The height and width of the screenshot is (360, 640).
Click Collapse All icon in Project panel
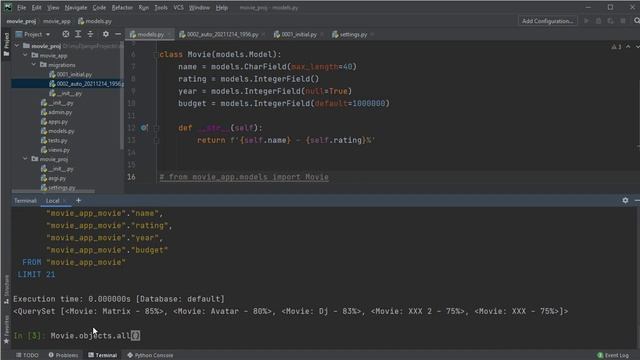(x=91, y=34)
